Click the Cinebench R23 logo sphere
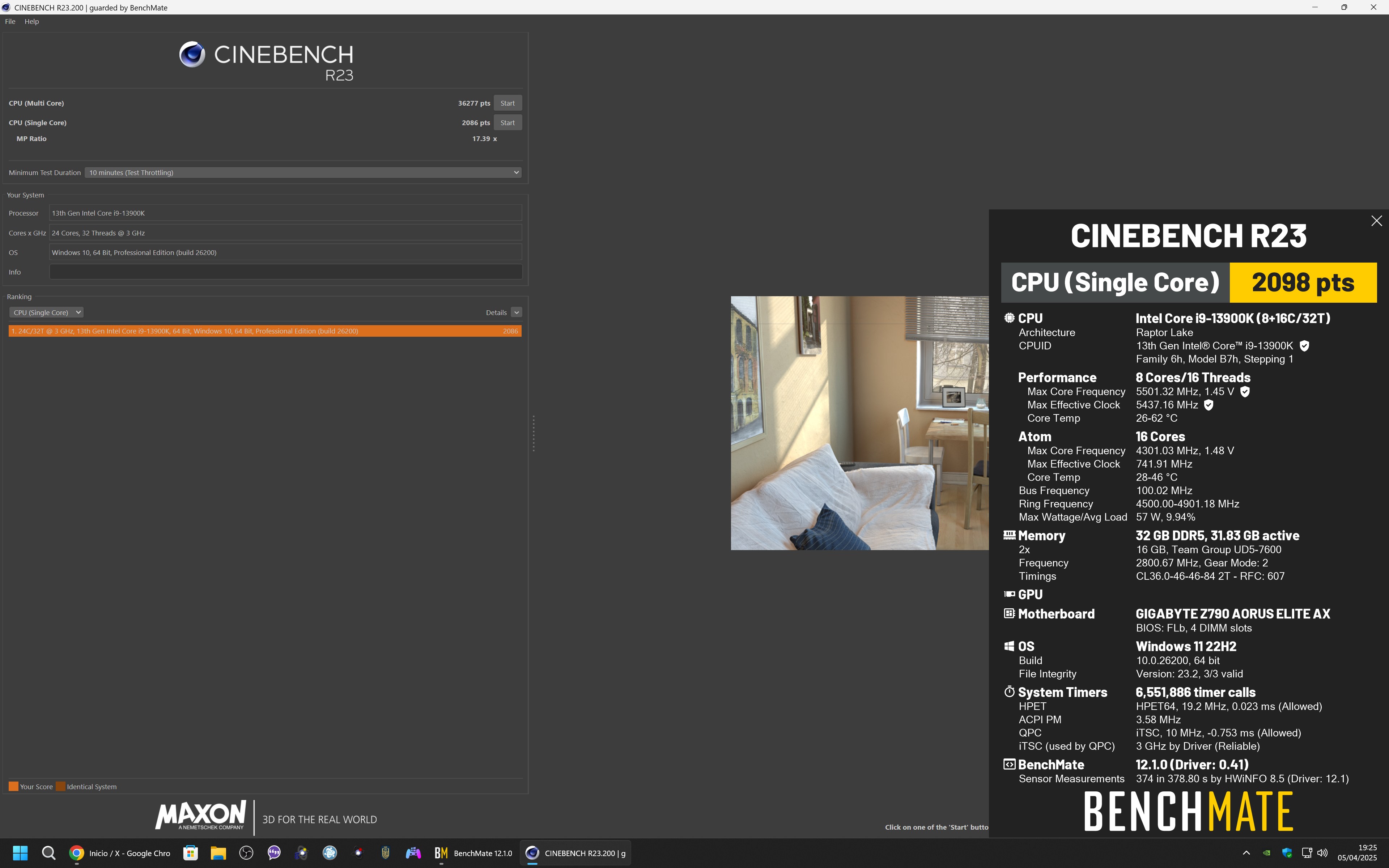1389x868 pixels. (x=192, y=55)
